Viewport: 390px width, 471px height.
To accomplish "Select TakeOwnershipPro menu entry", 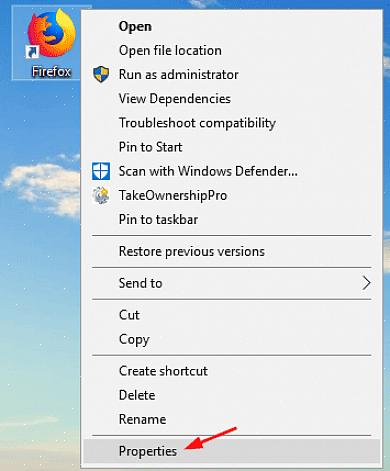I will click(x=232, y=195).
